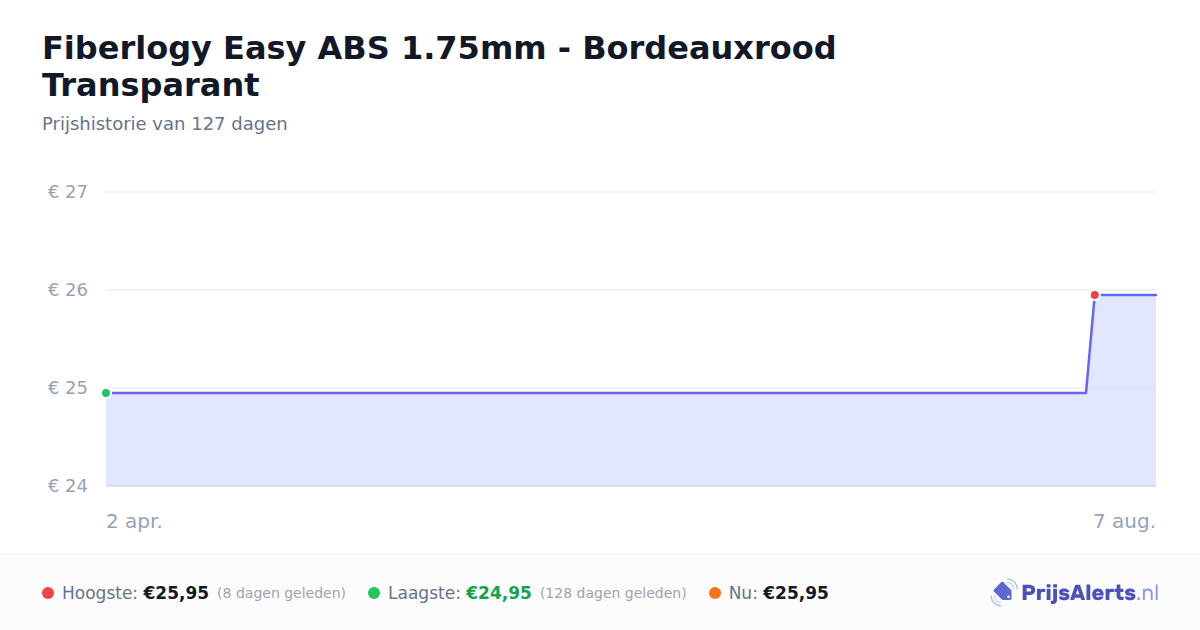Click the Hoogste €25,95 price value

click(x=176, y=593)
